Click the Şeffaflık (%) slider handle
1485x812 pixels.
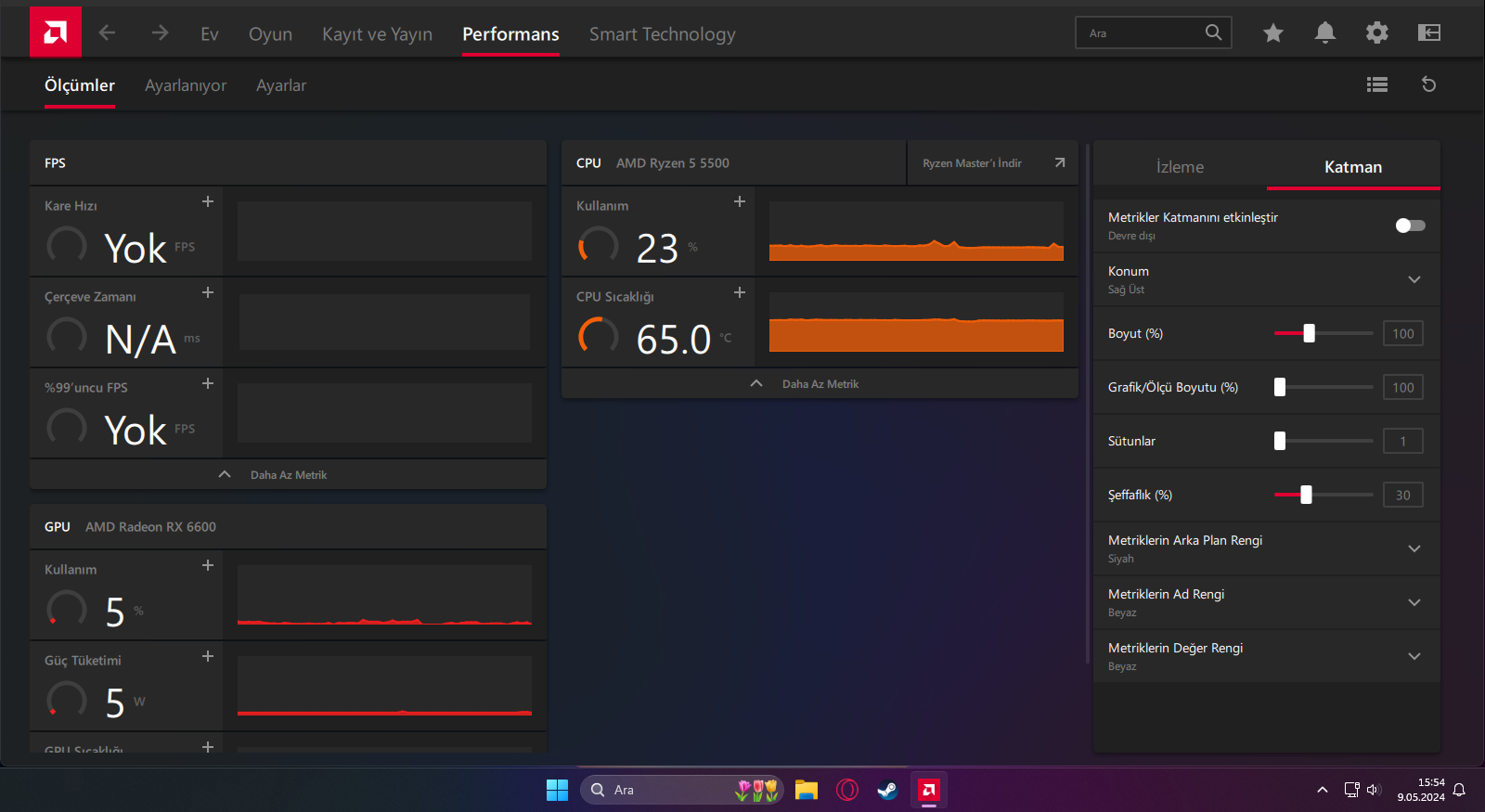coord(1306,495)
